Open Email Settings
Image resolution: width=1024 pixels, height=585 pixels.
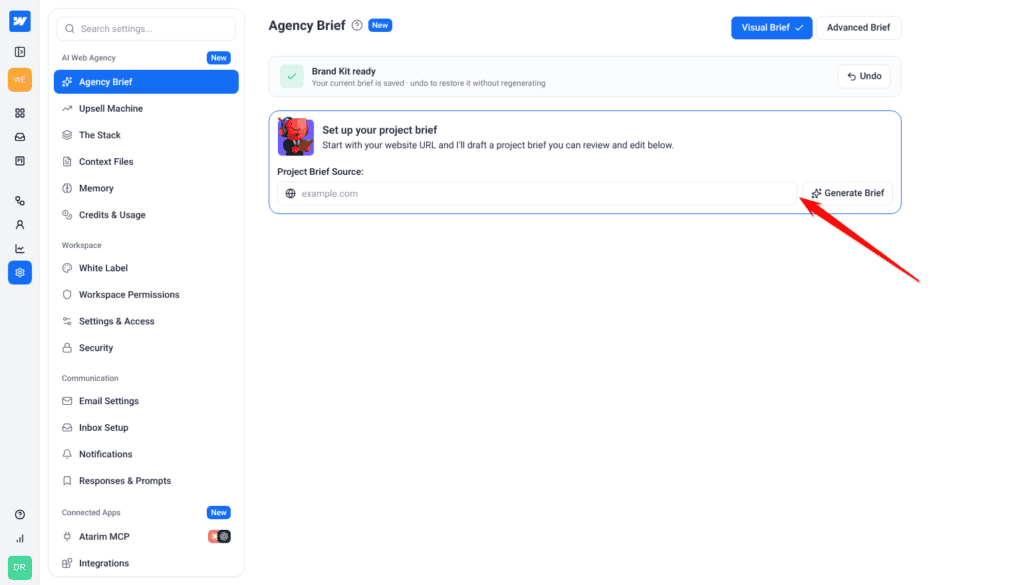tap(146, 401)
